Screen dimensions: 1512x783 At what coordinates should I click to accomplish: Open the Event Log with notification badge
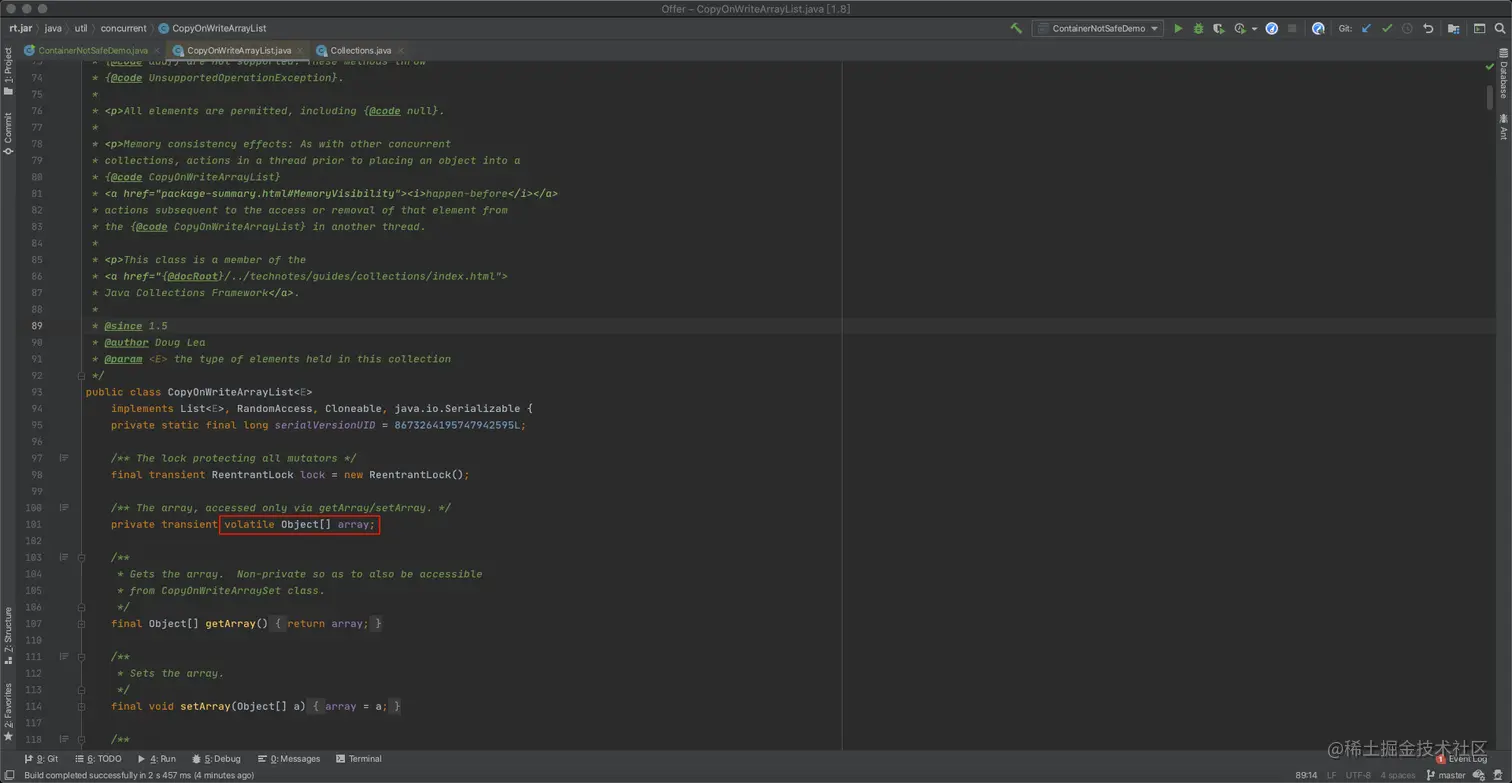[x=1461, y=759]
